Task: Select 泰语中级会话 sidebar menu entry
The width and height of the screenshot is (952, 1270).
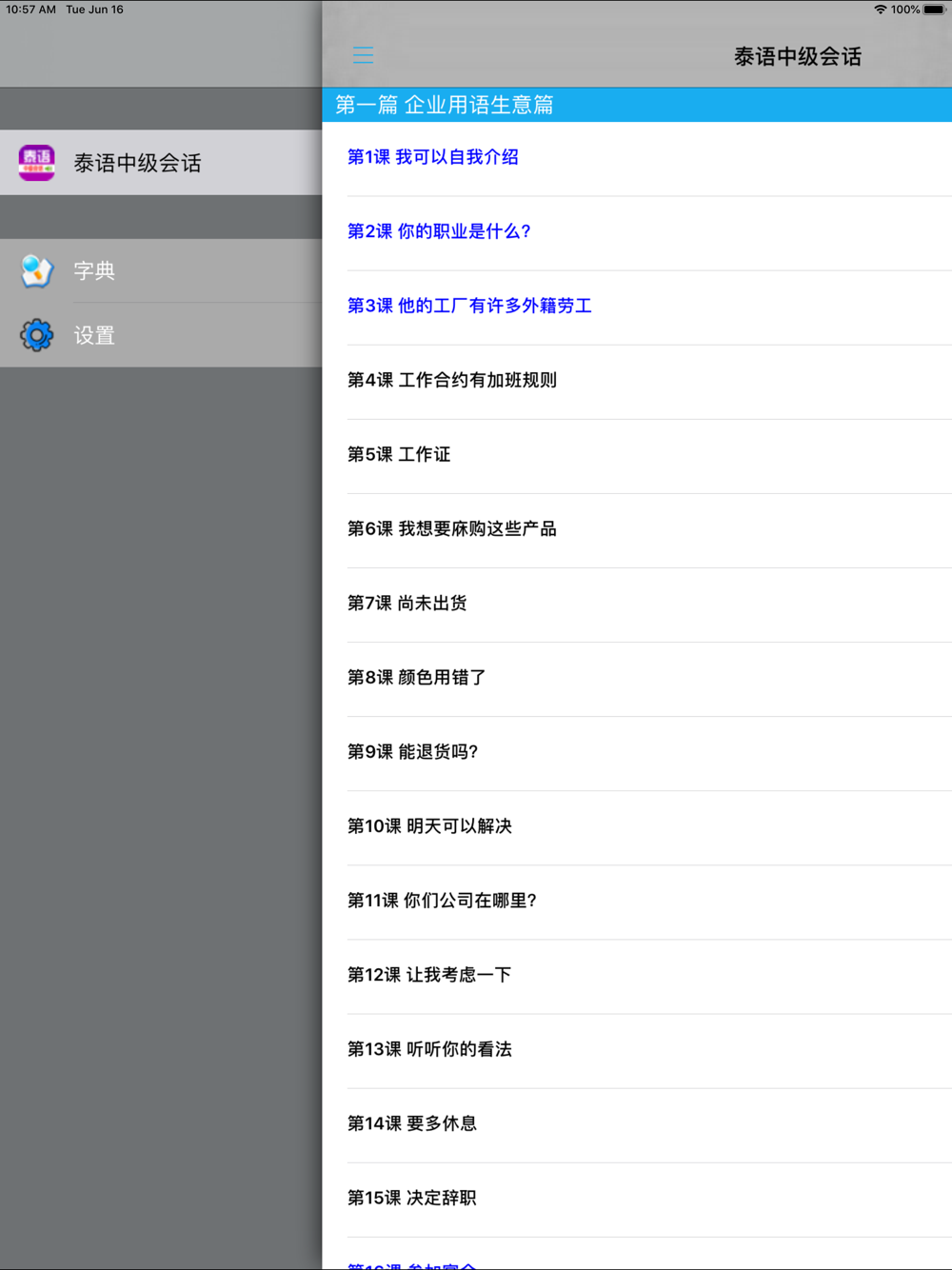Action: pos(161,163)
